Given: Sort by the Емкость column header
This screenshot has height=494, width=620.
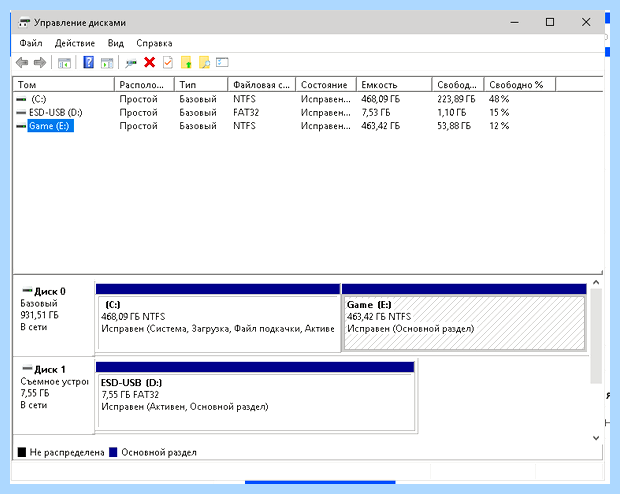Looking at the screenshot, I should pos(394,85).
